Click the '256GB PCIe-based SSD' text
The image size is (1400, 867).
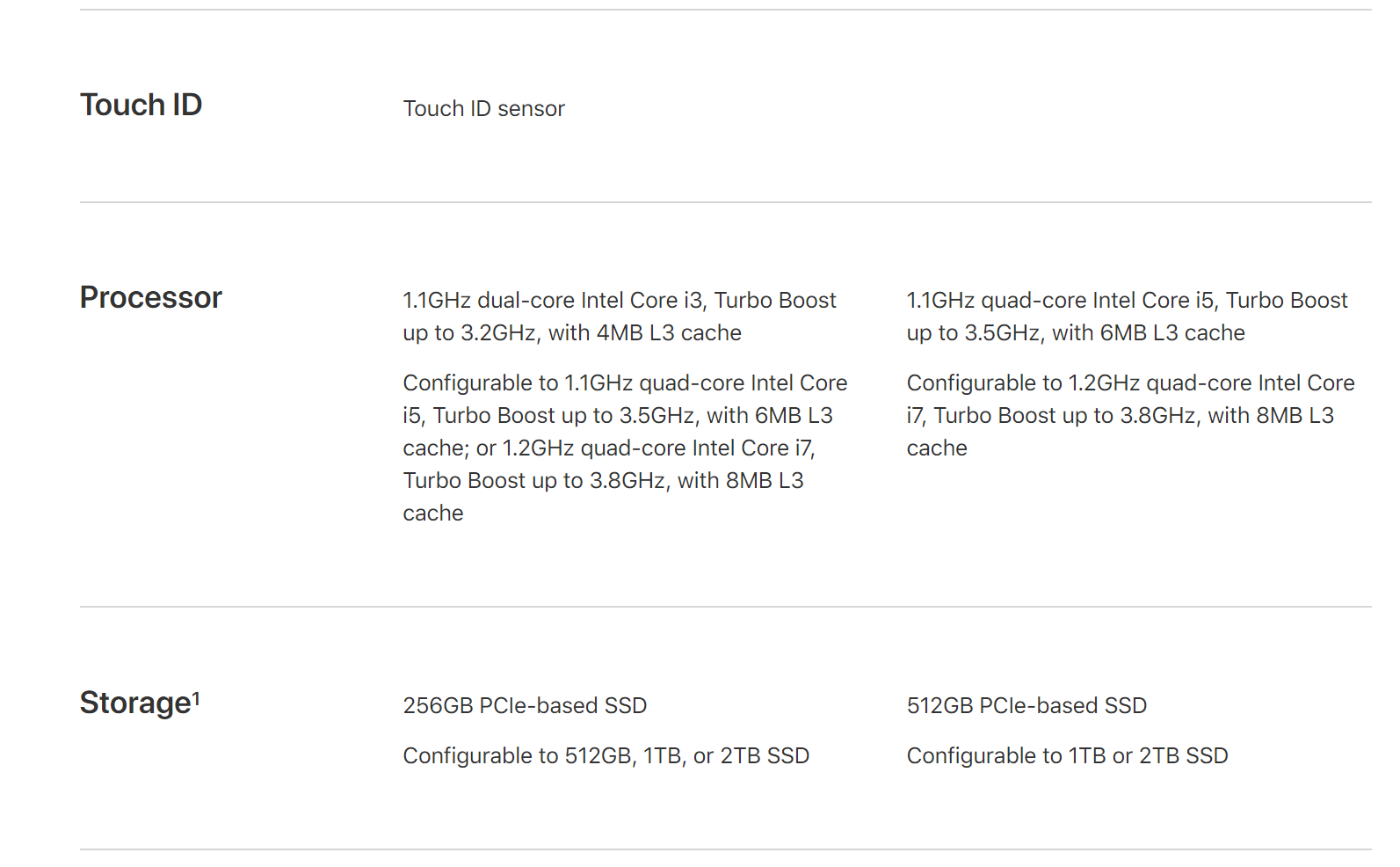coord(525,706)
